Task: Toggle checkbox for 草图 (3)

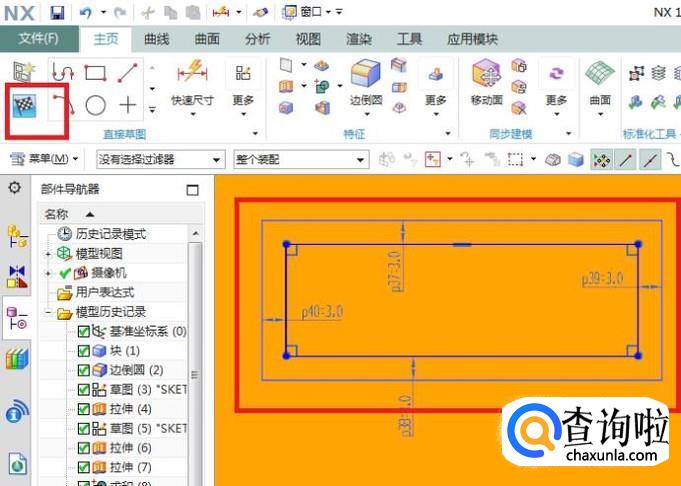Action: 83,389
